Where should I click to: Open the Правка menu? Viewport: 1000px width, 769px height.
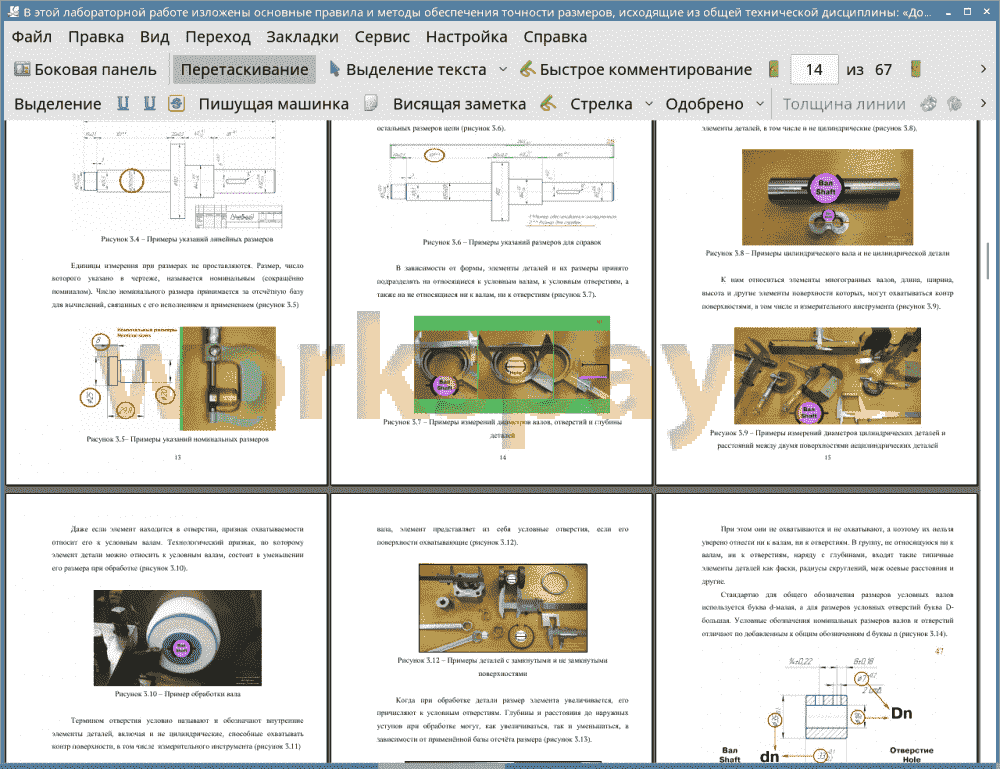point(96,37)
